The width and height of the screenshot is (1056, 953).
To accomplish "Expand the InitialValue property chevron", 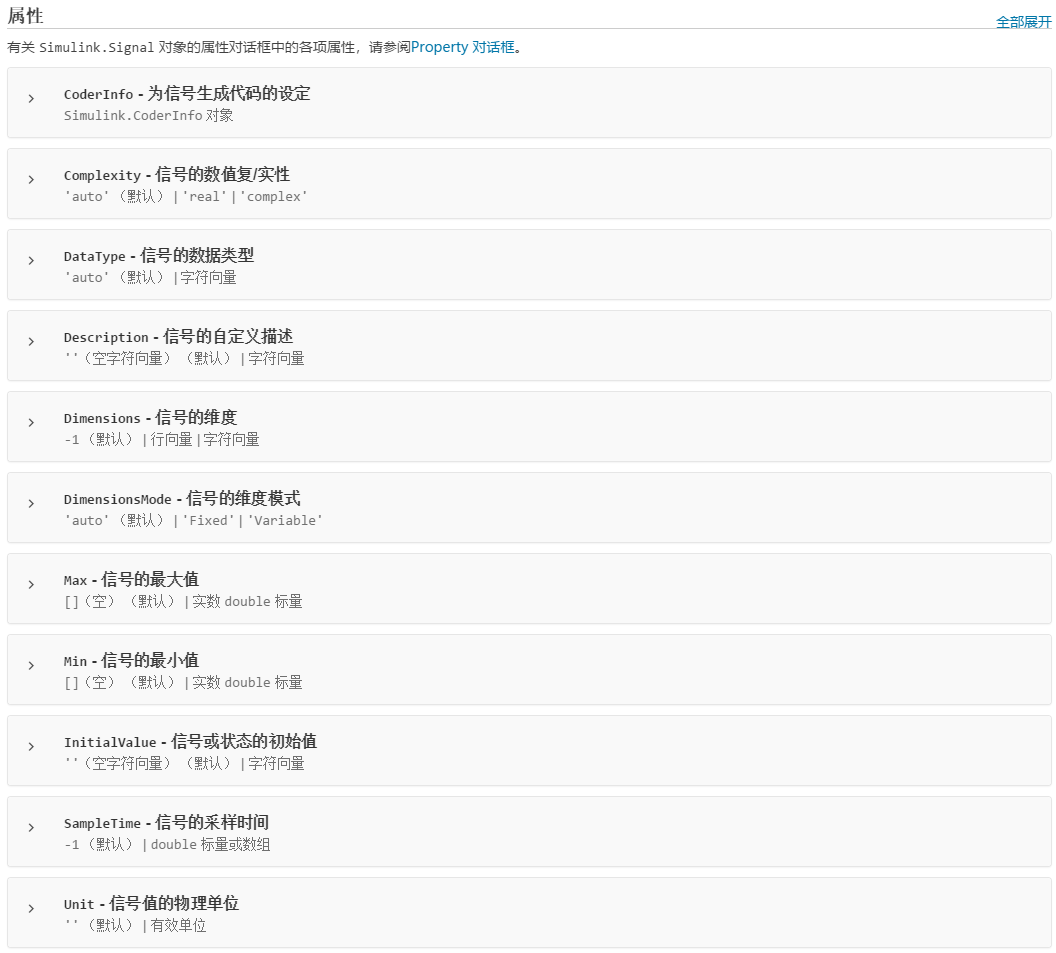I will click(31, 746).
